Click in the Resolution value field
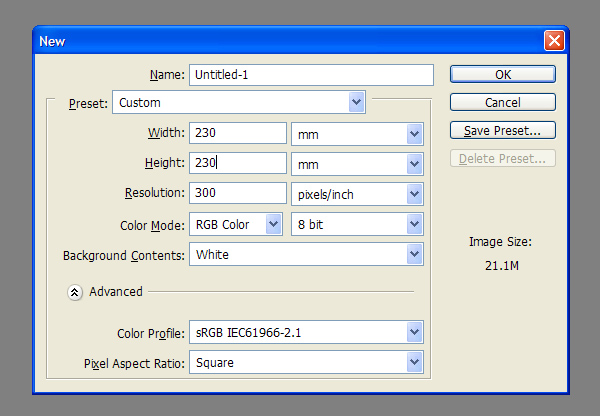The height and width of the screenshot is (416, 600). 238,193
